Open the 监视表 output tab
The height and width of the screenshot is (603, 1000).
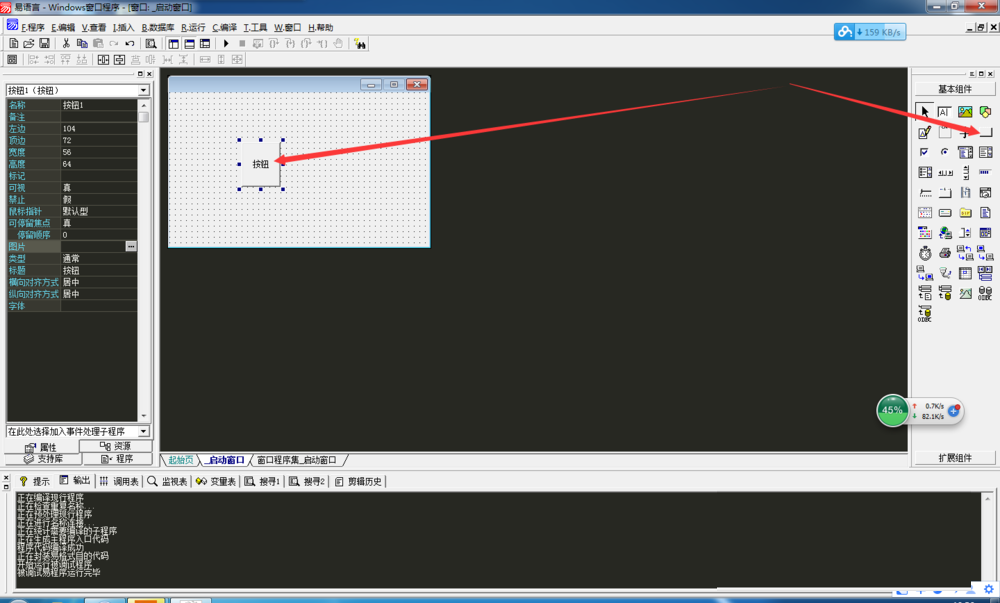click(168, 481)
